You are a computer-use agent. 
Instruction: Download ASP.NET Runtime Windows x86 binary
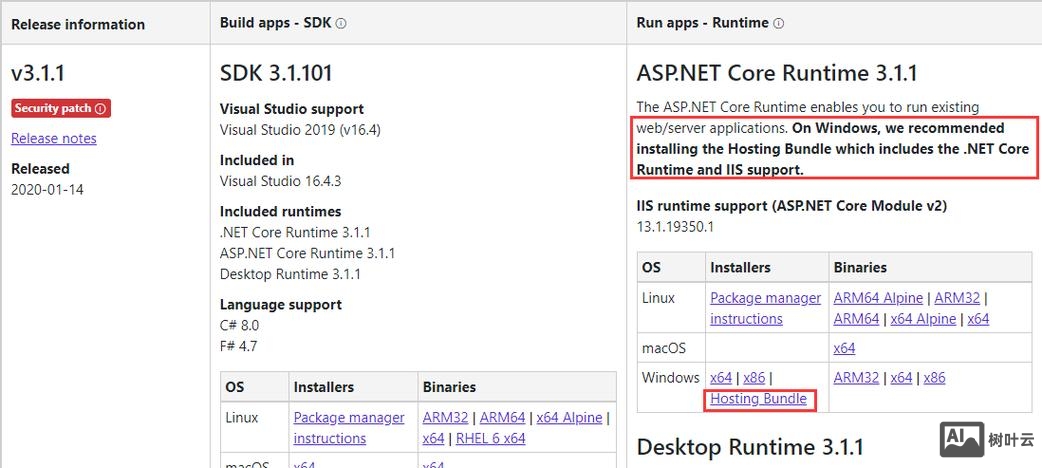(x=934, y=378)
